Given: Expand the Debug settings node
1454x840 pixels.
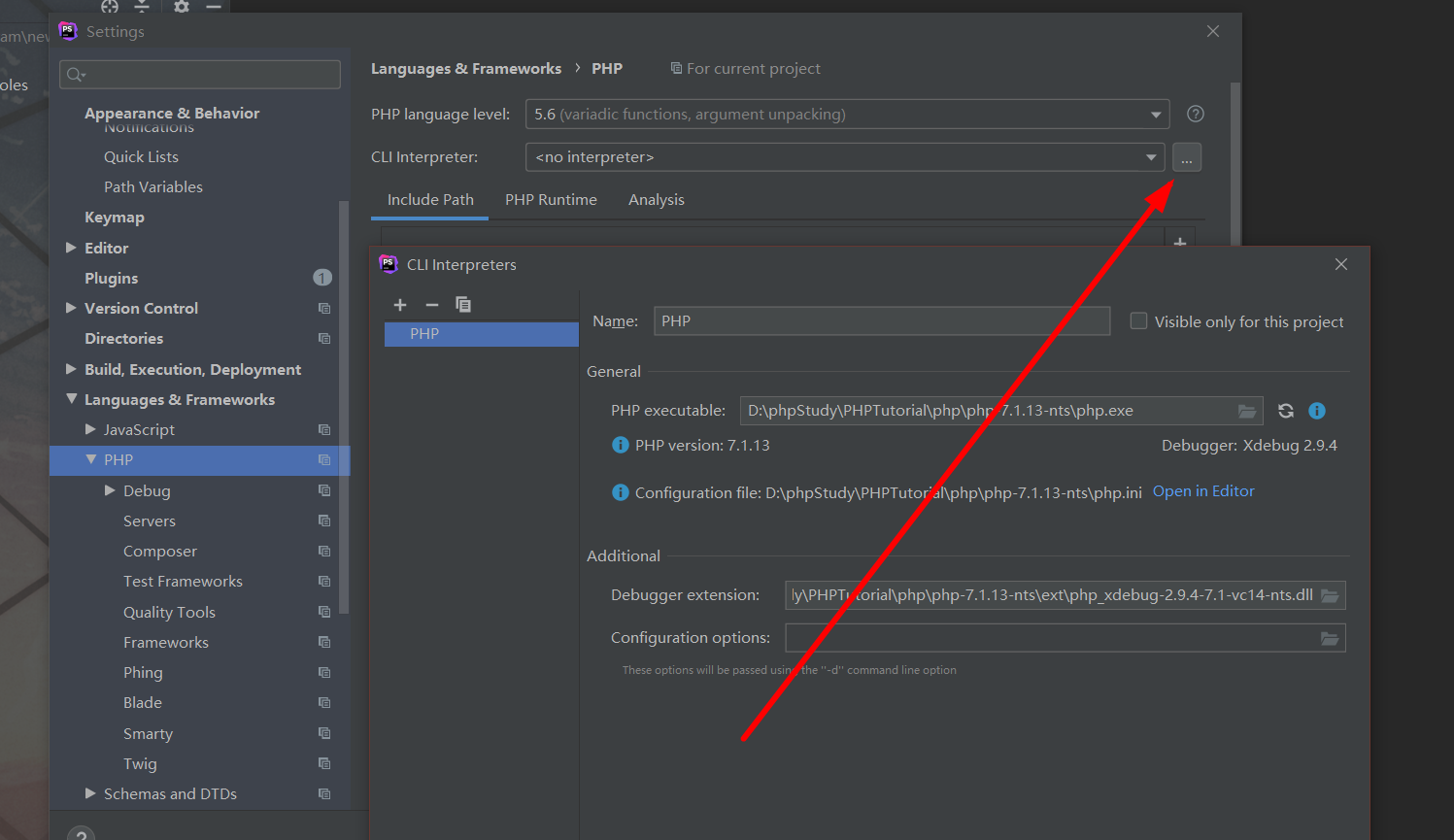Looking at the screenshot, I should (x=110, y=490).
